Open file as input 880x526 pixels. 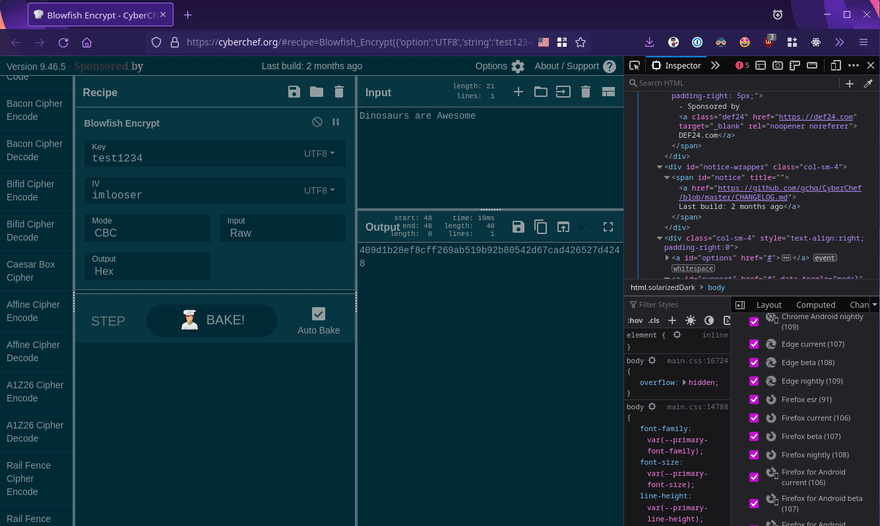tap(563, 92)
